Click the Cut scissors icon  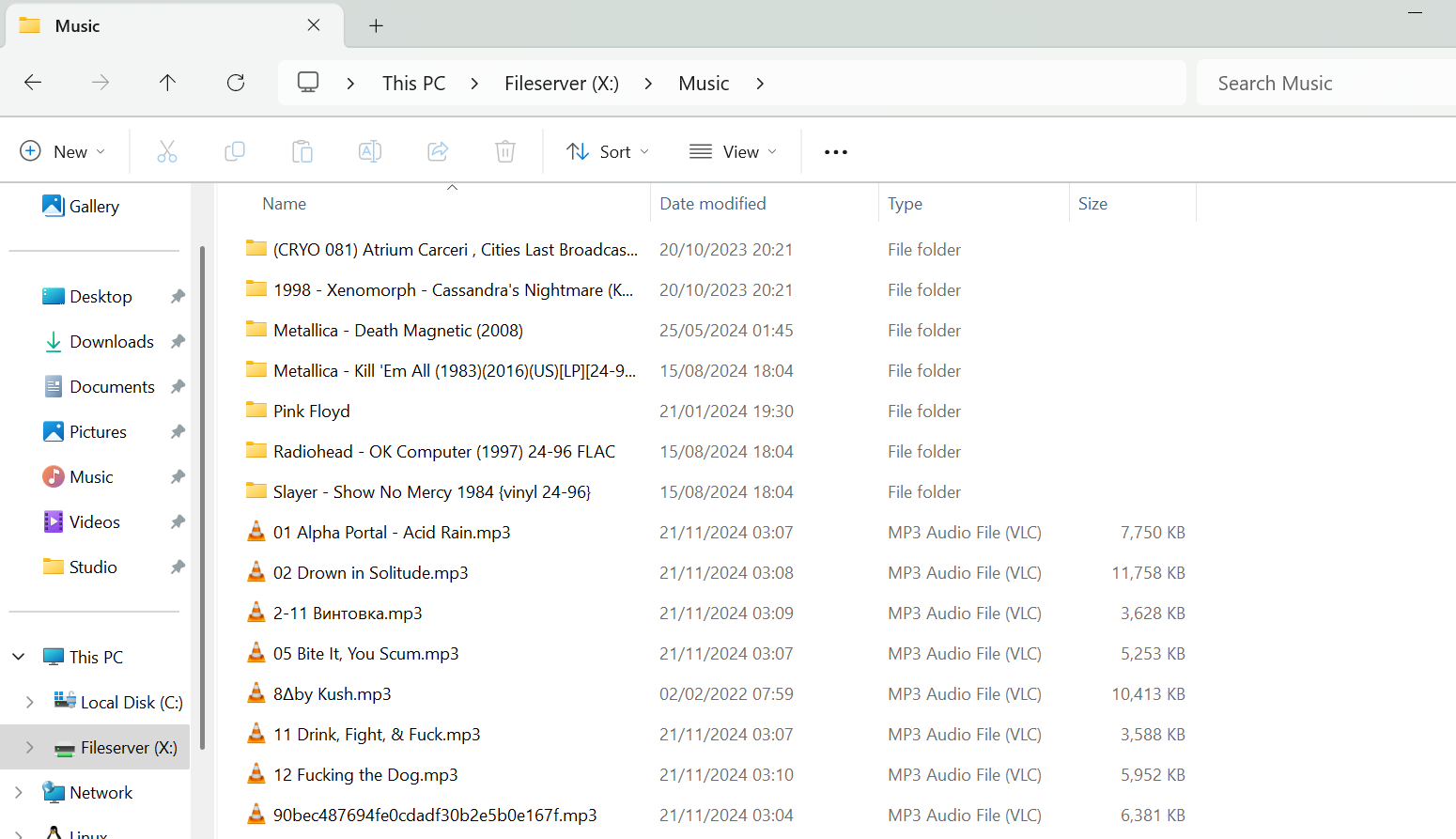pos(167,151)
